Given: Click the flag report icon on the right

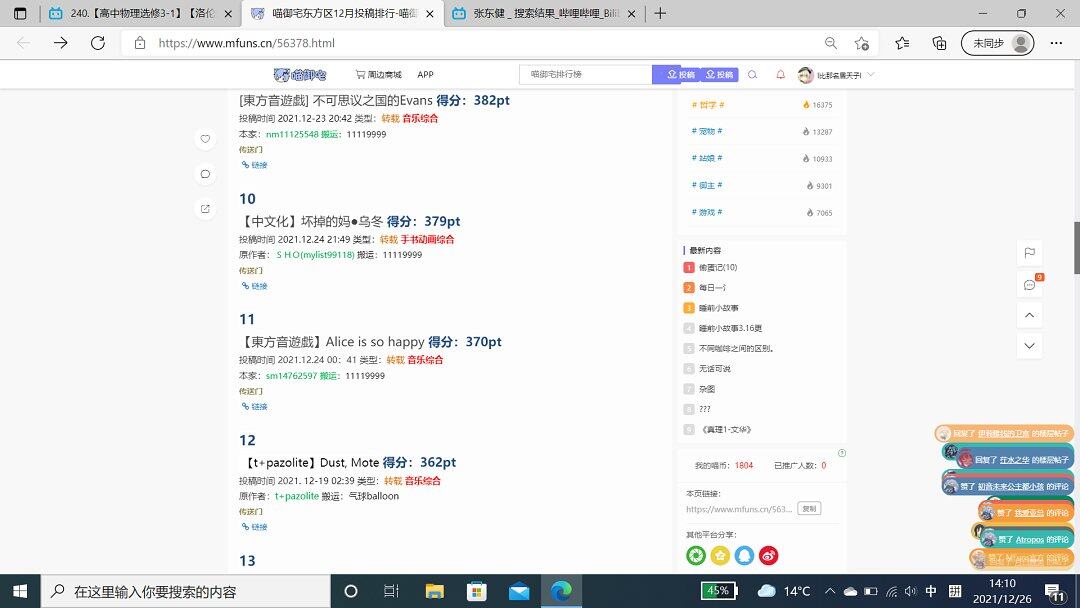Looking at the screenshot, I should (1029, 252).
